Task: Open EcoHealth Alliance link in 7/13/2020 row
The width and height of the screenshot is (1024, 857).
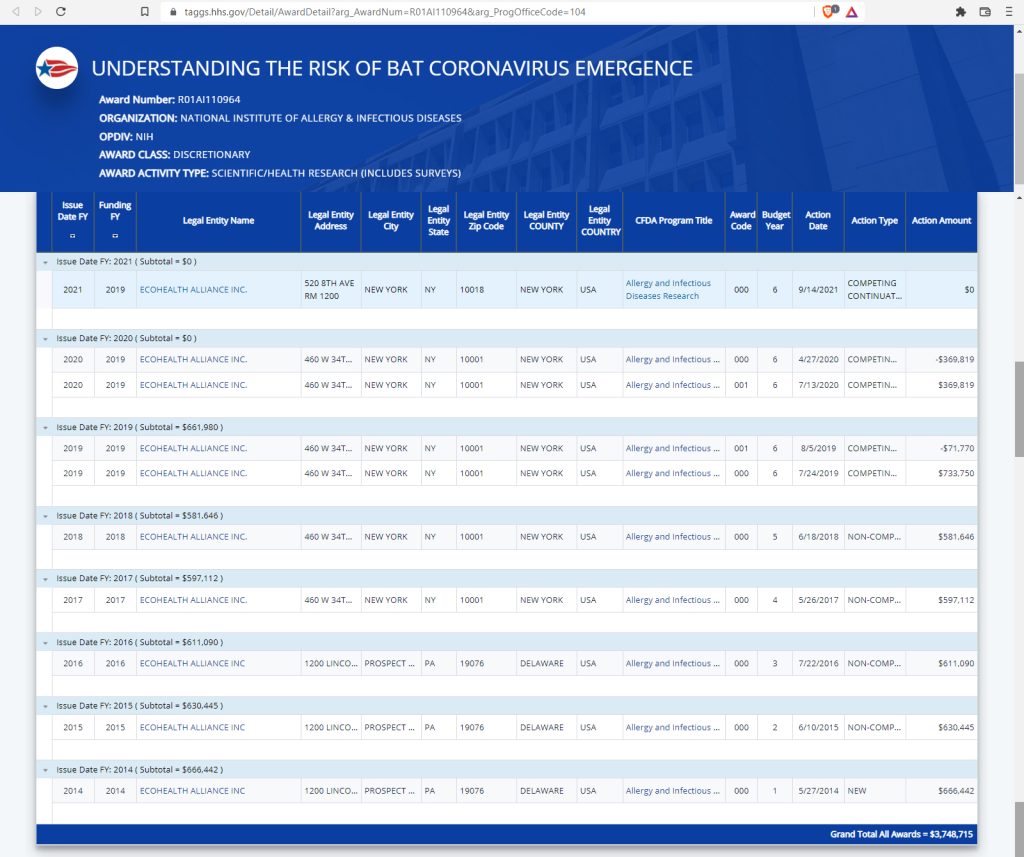Action: pos(193,385)
